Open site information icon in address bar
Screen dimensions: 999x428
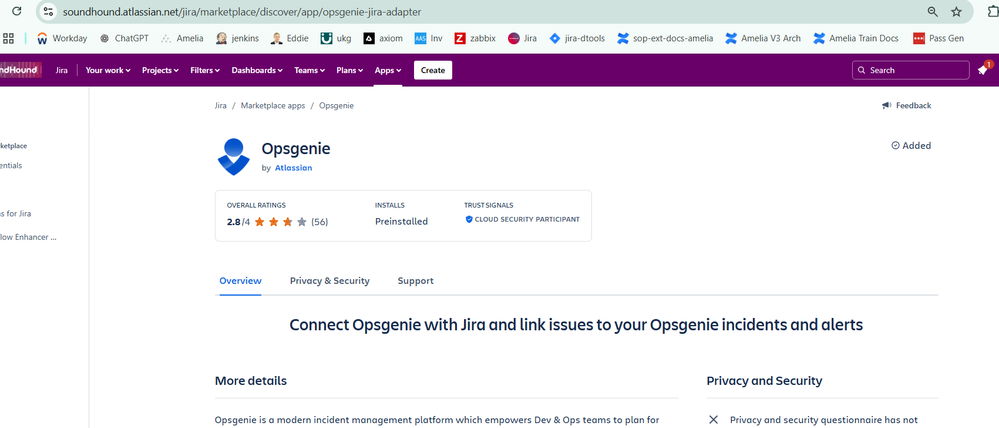click(x=48, y=11)
